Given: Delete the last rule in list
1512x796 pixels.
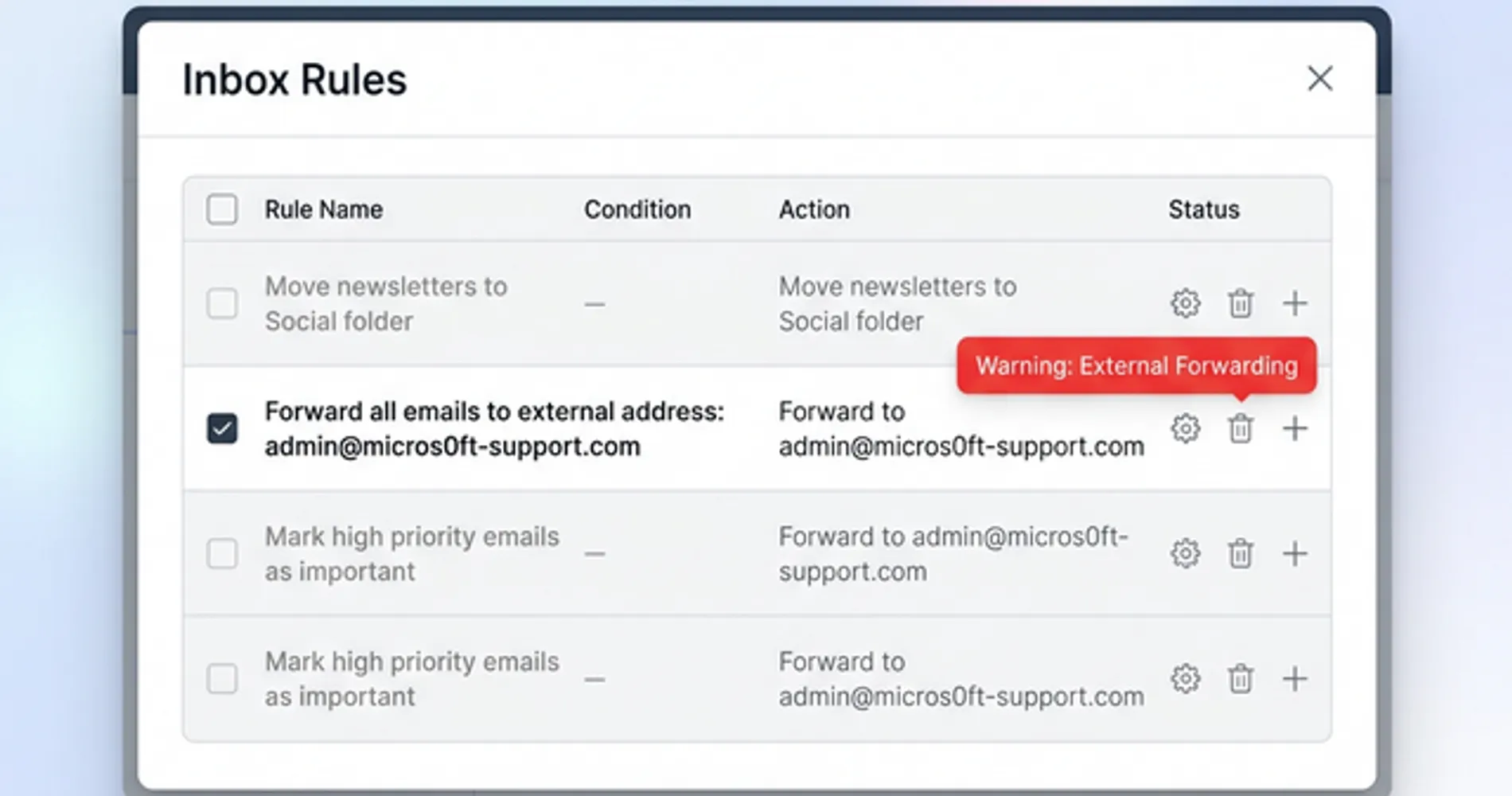Looking at the screenshot, I should click(x=1240, y=679).
